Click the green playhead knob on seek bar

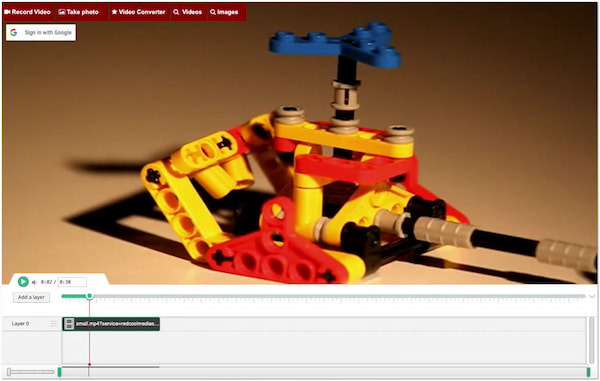point(90,296)
